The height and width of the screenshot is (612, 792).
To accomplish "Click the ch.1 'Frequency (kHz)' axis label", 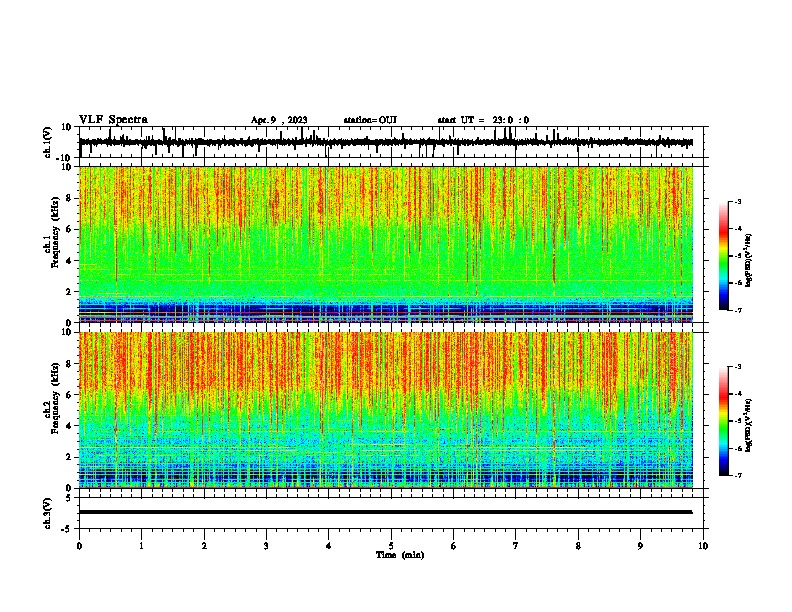I will [x=55, y=232].
